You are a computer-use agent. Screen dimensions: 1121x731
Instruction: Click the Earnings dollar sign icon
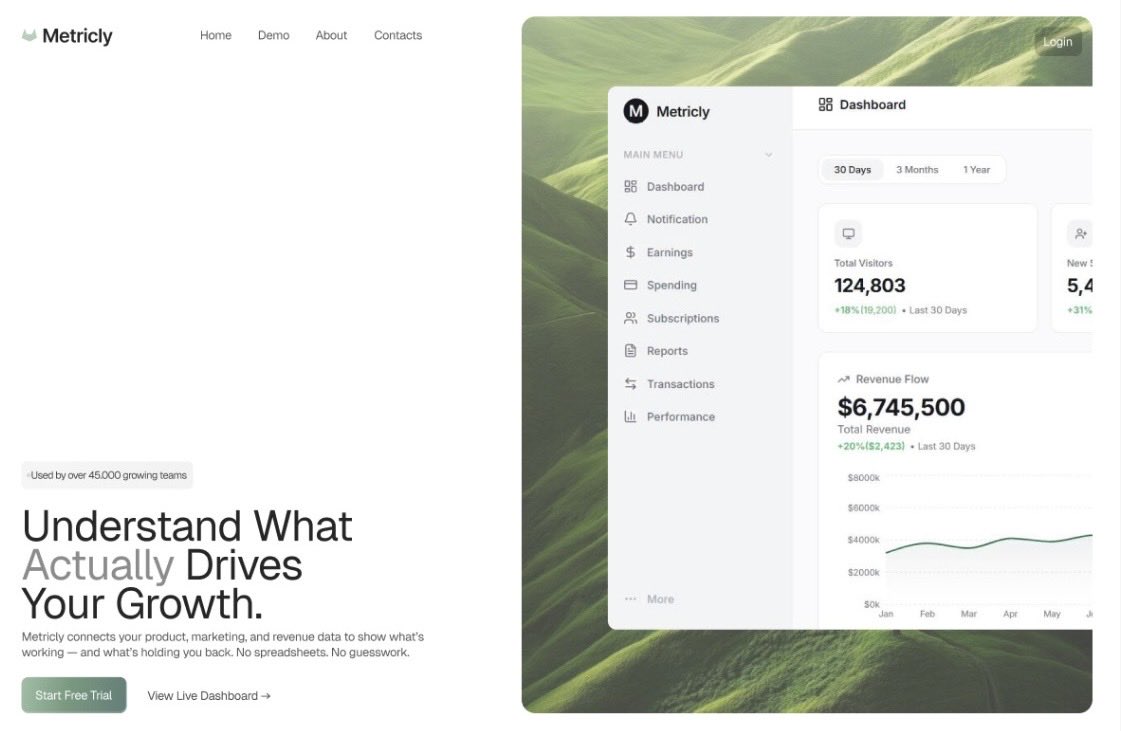(631, 252)
